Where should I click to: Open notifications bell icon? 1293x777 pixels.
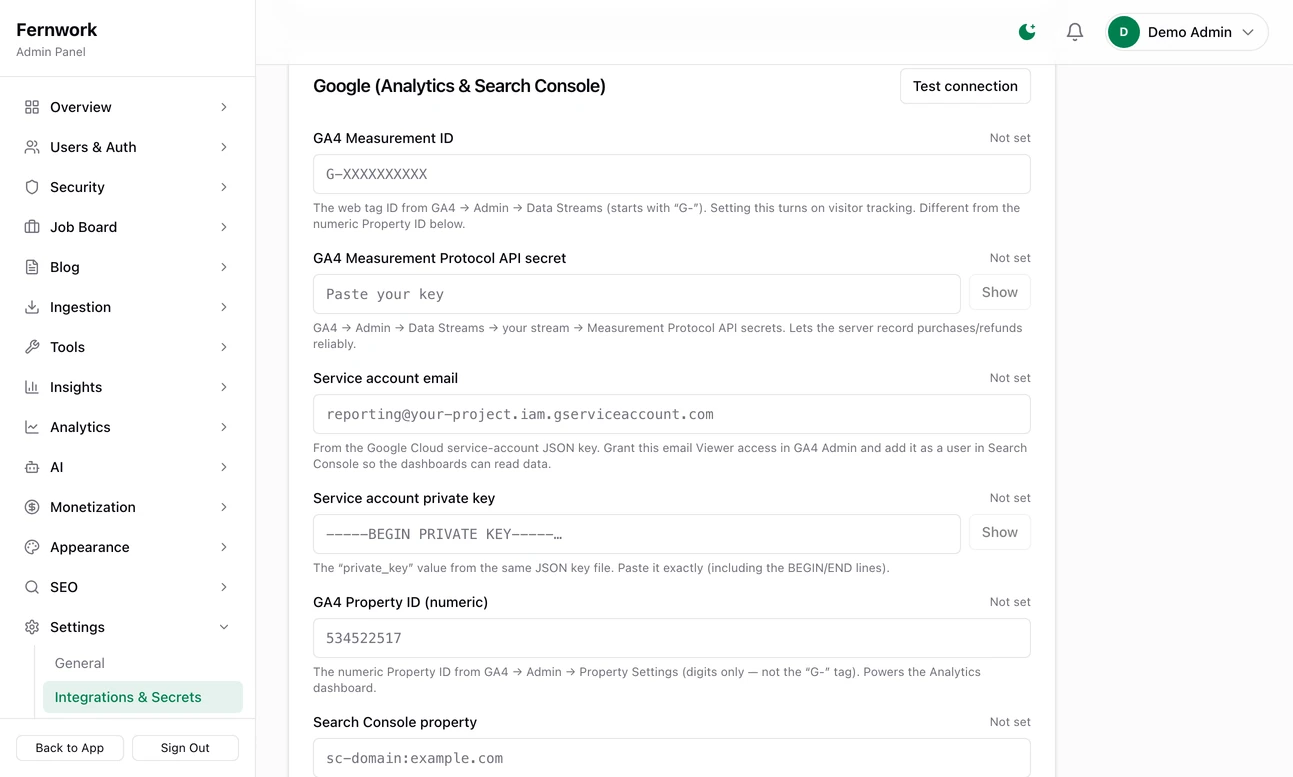click(1075, 32)
